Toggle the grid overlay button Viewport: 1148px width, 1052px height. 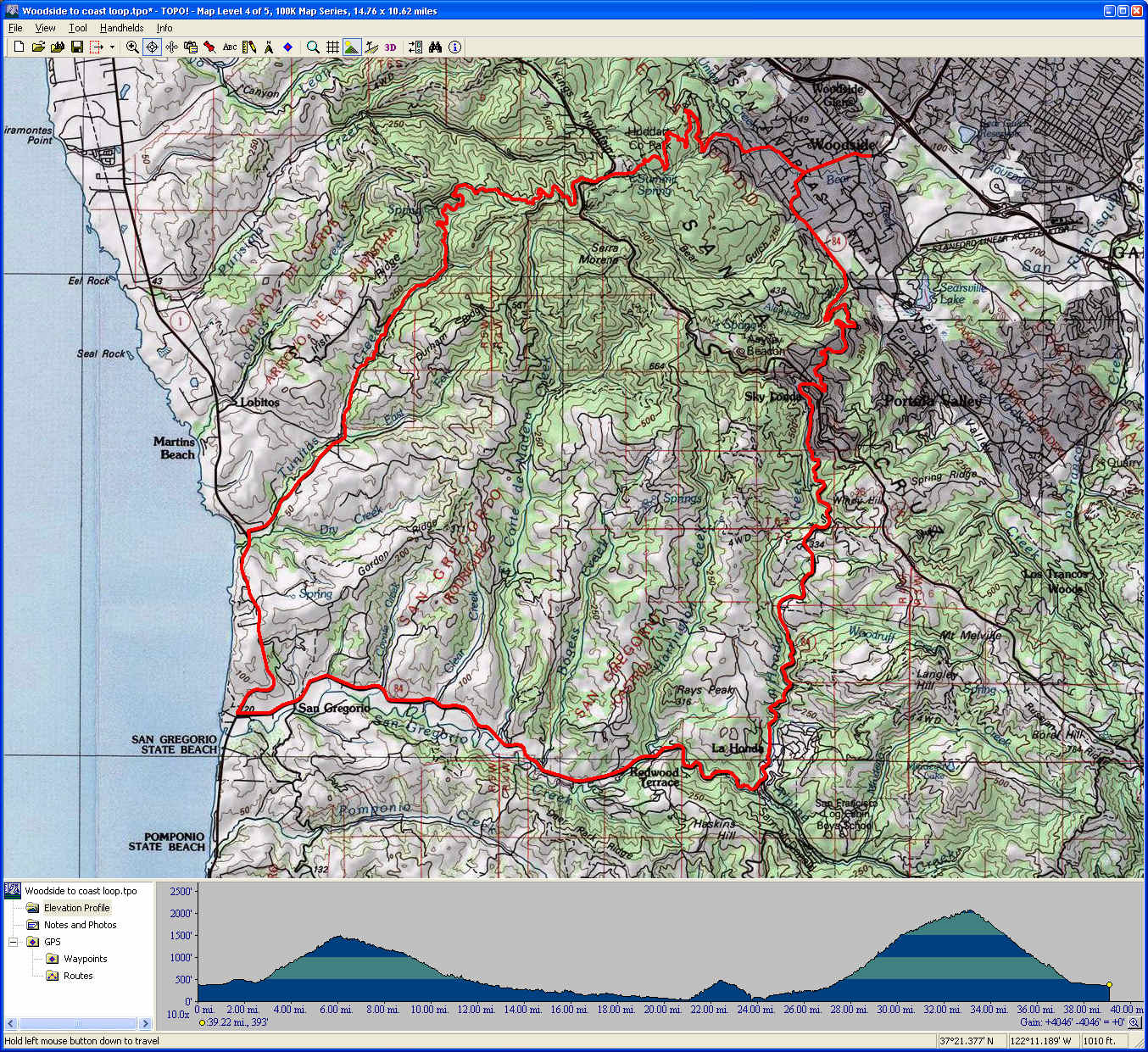(332, 47)
